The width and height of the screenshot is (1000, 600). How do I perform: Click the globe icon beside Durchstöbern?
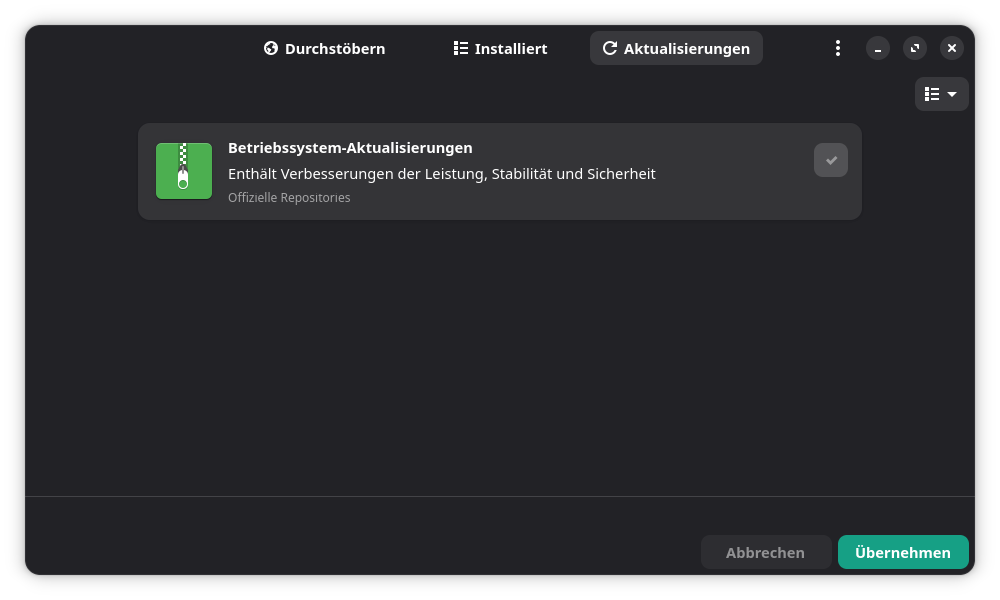click(270, 48)
